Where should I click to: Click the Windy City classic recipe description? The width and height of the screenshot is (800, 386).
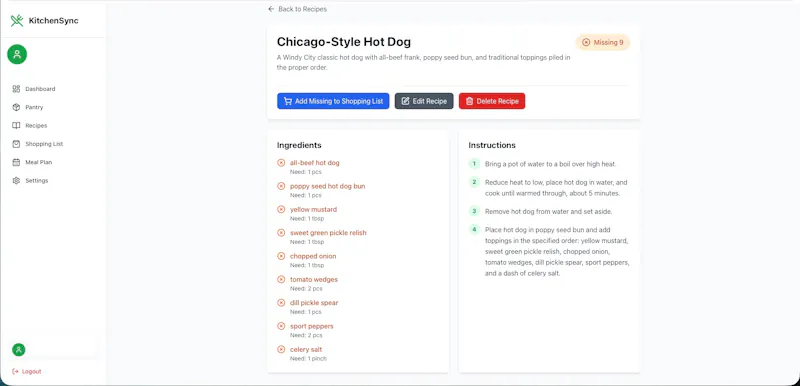(x=423, y=62)
